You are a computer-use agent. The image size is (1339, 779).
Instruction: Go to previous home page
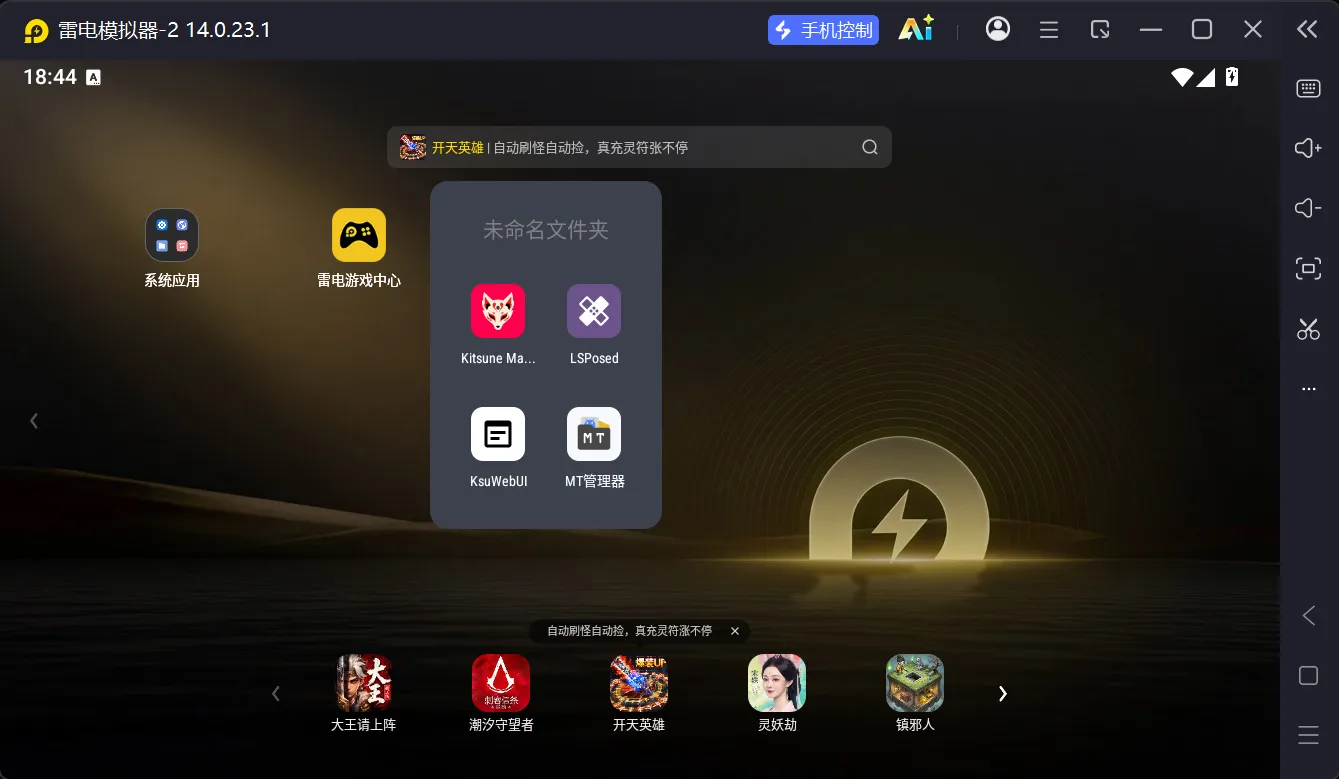pyautogui.click(x=34, y=421)
